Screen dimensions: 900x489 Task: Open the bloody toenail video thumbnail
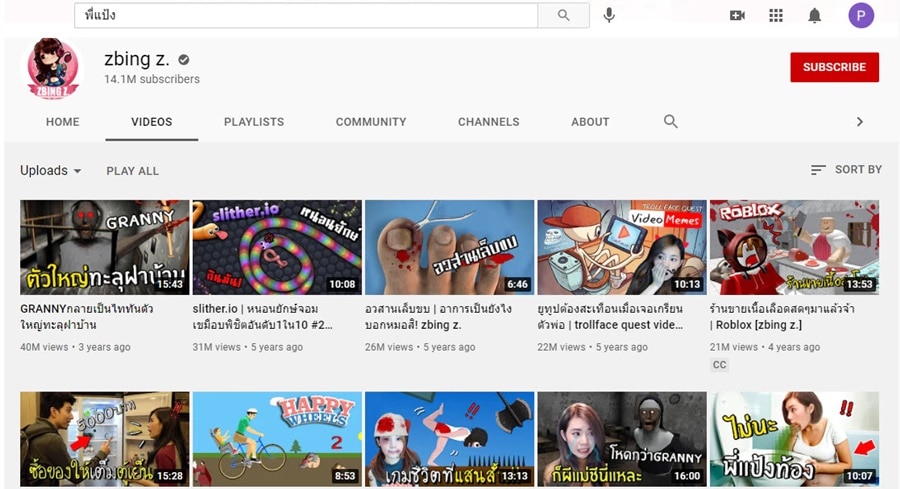coord(449,247)
